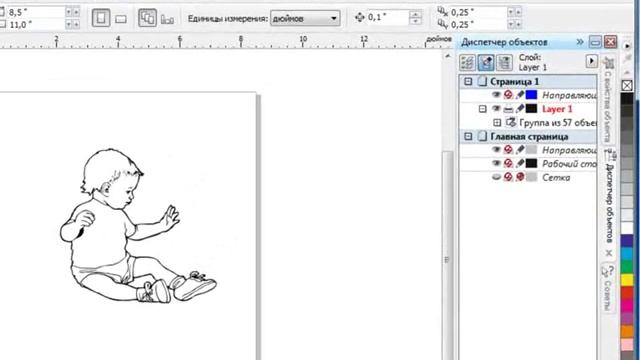Click black color swatch of Layer 1
The height and width of the screenshot is (360, 640).
click(531, 109)
